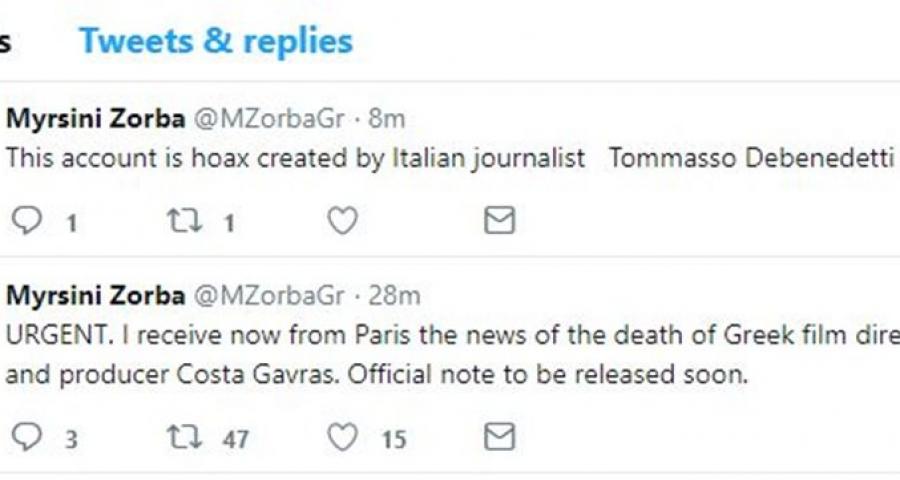Click the like count of 15
The image size is (900, 480).
click(395, 438)
